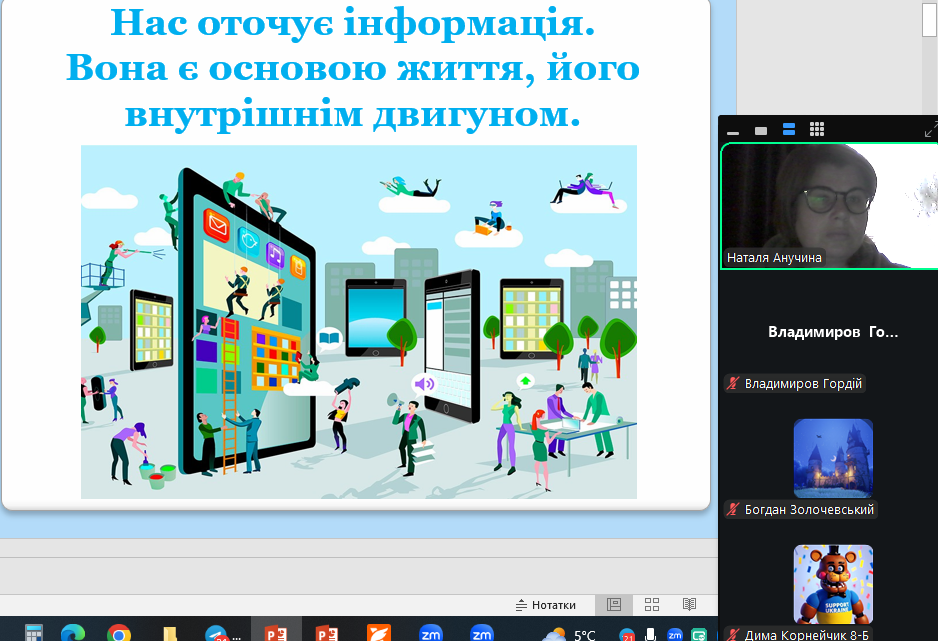Click Дима Корнейчик's bear avatar tile
The image size is (938, 641).
tap(833, 584)
